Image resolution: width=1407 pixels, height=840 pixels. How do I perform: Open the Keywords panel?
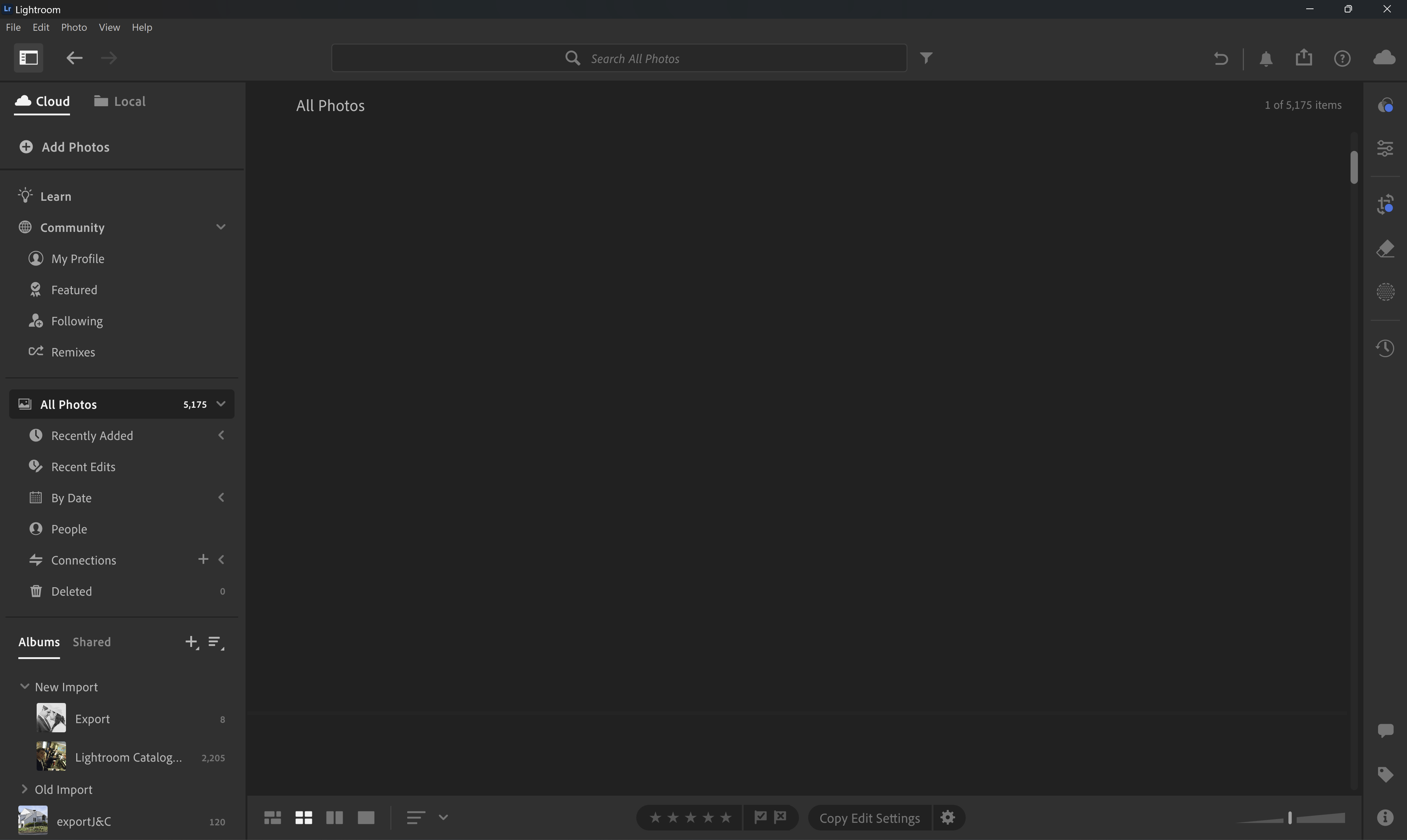[1386, 774]
